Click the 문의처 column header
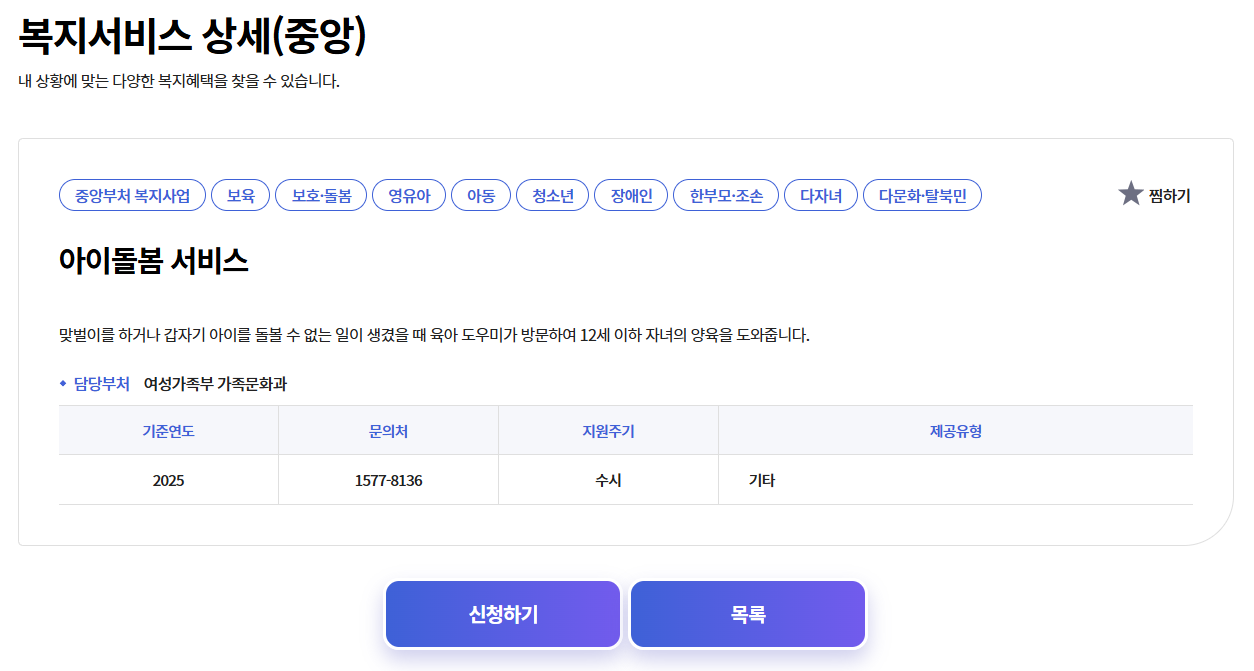This screenshot has height=671, width=1254. coord(388,431)
